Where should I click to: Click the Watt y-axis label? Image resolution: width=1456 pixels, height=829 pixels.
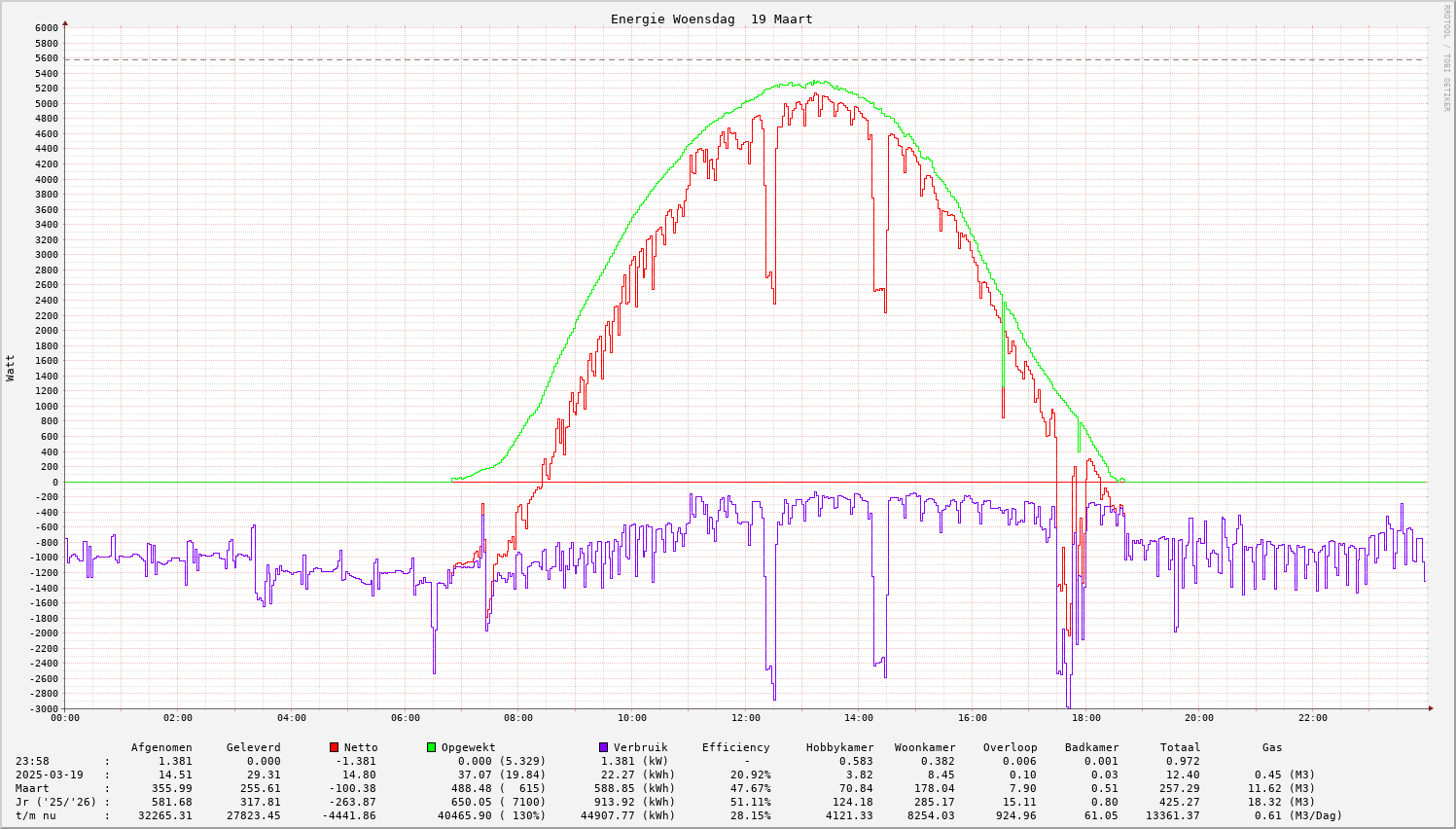pos(11,368)
